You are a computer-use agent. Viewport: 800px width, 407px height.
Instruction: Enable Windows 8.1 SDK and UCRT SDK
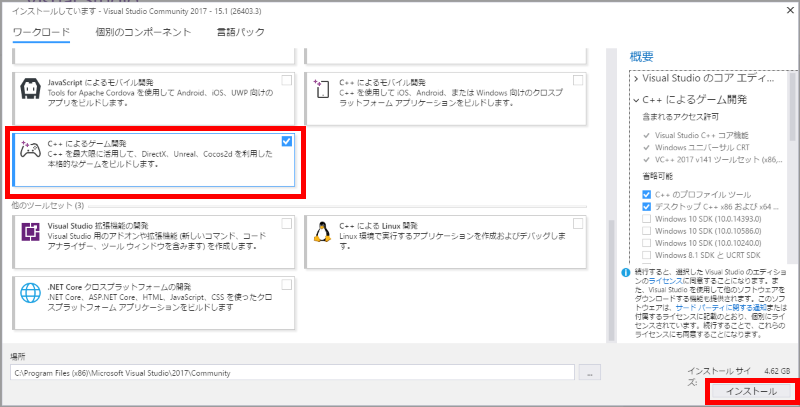pyautogui.click(x=646, y=255)
